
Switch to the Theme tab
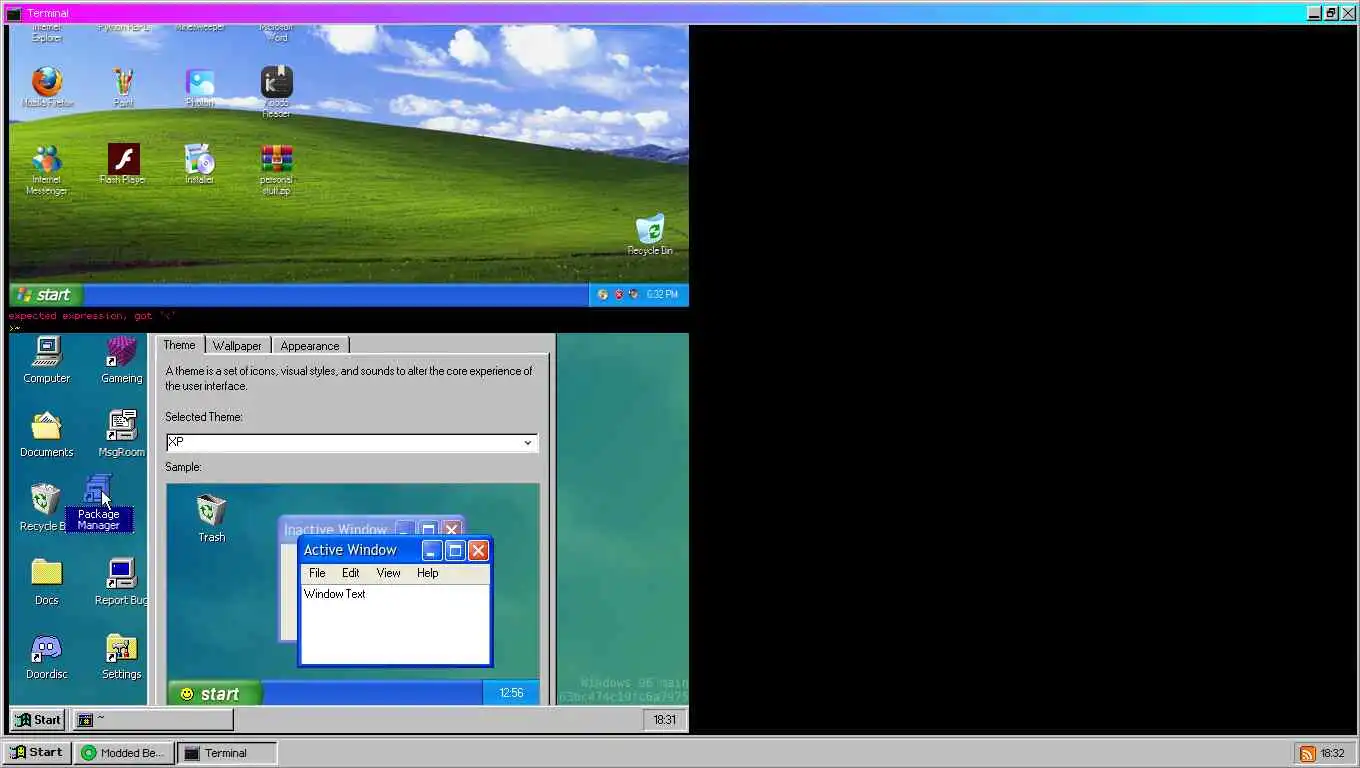179,345
